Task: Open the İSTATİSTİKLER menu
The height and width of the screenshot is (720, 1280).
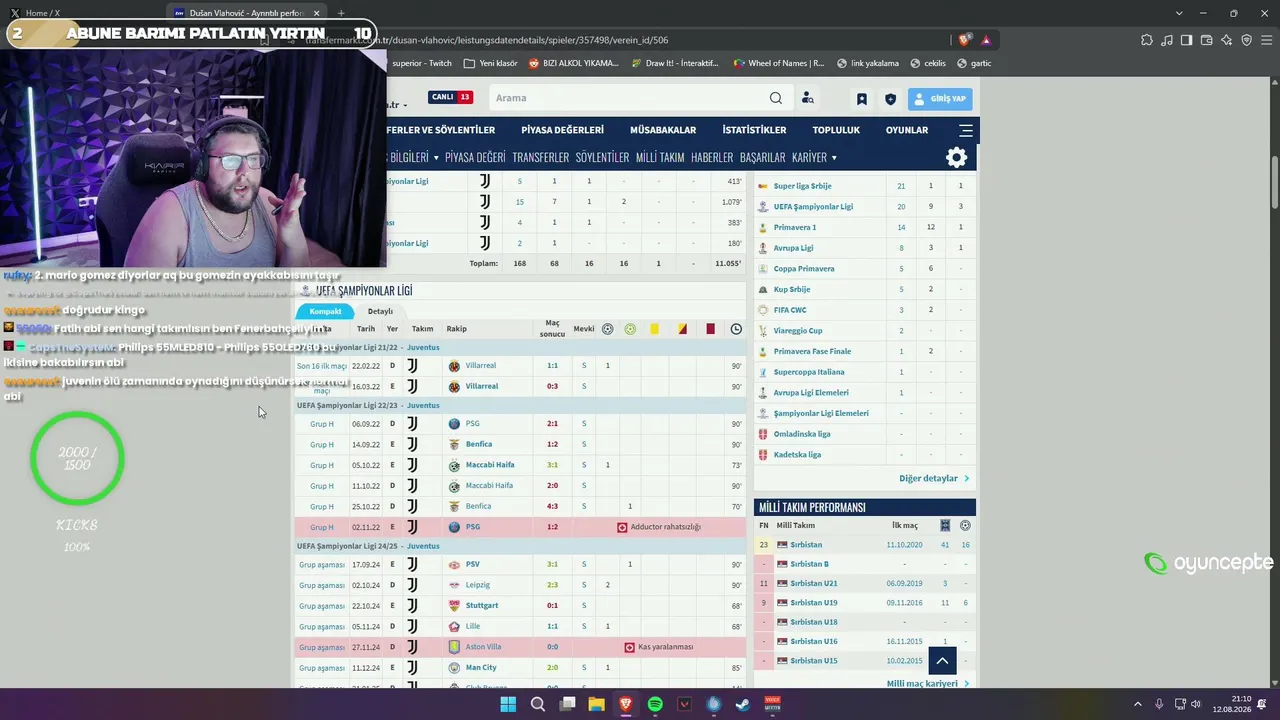Action: [754, 130]
